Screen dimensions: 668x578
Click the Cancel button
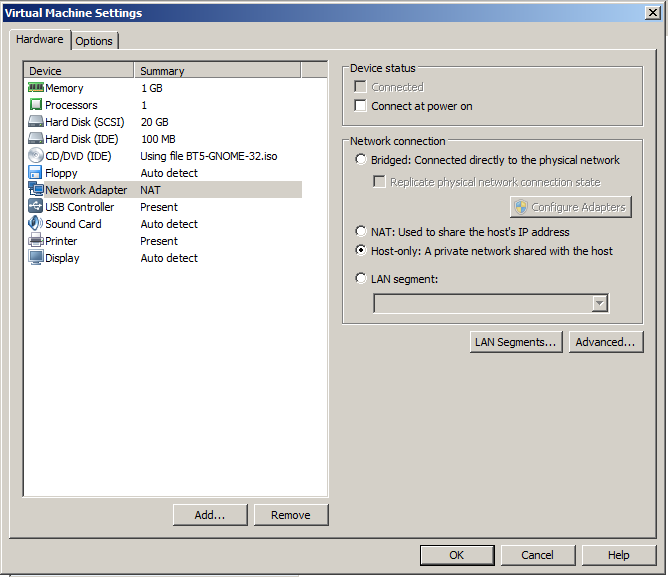(538, 555)
